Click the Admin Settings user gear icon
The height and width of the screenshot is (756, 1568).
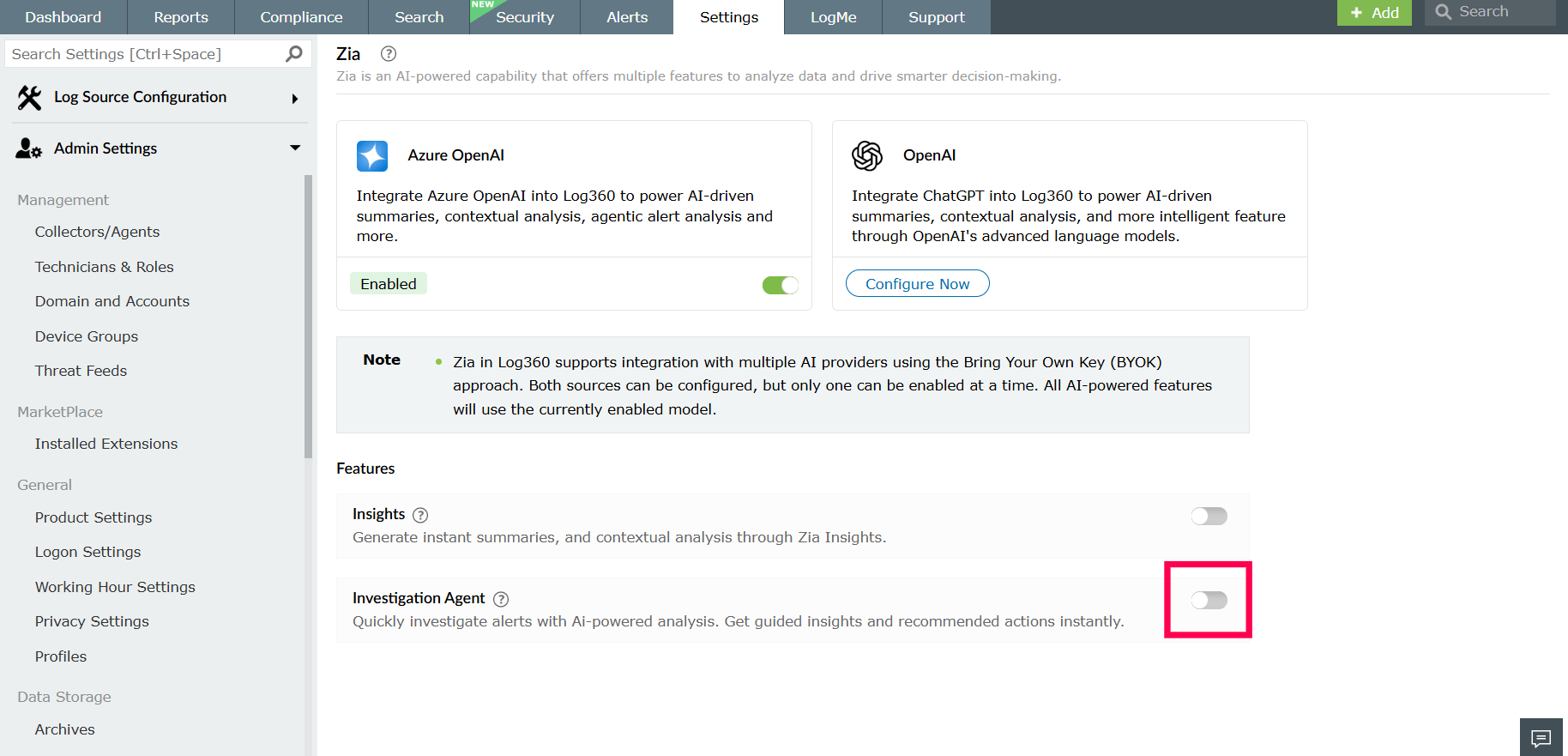coord(29,148)
